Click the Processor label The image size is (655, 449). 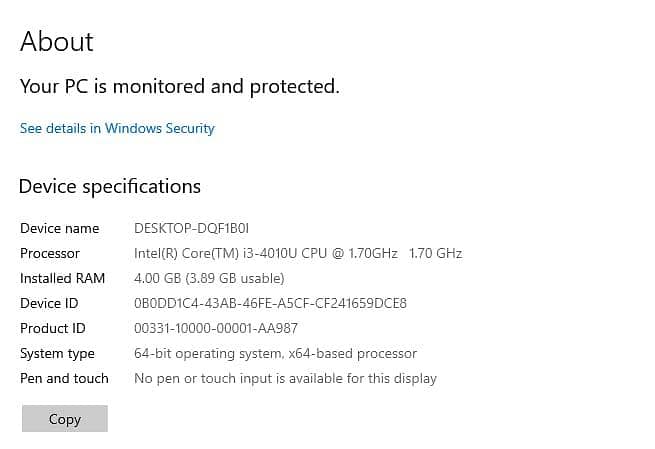(50, 254)
